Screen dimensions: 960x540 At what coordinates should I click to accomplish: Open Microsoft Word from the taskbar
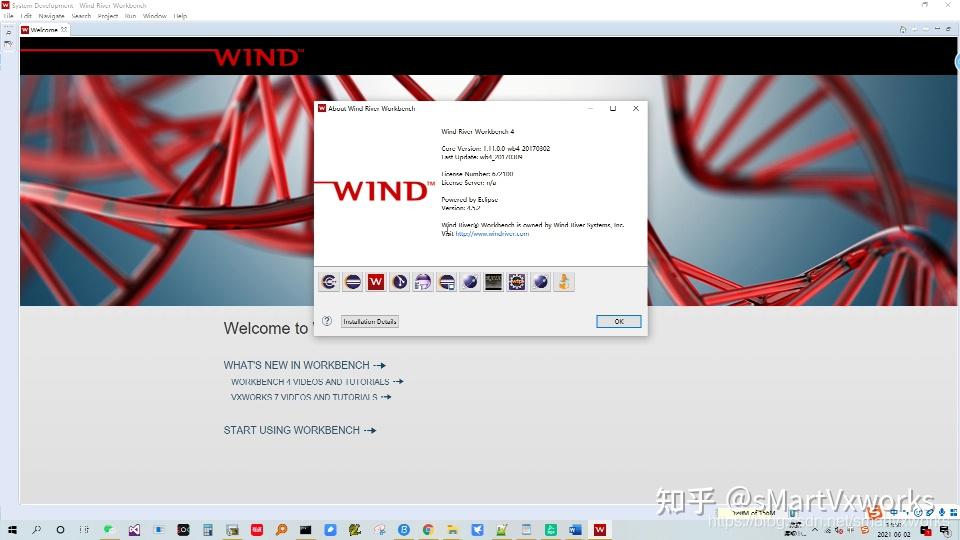(575, 530)
